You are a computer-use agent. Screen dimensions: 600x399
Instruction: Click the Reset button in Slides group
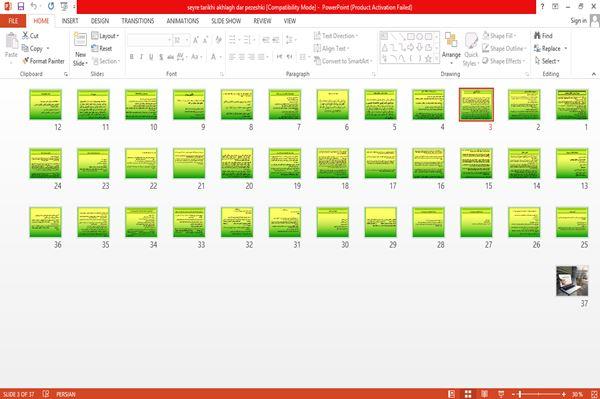(102, 49)
